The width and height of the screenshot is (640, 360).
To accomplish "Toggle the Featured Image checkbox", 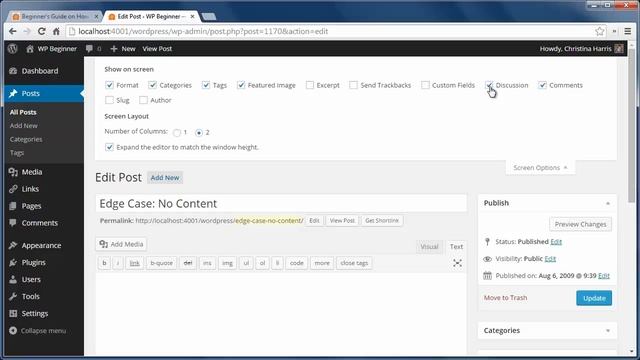I will point(241,85).
